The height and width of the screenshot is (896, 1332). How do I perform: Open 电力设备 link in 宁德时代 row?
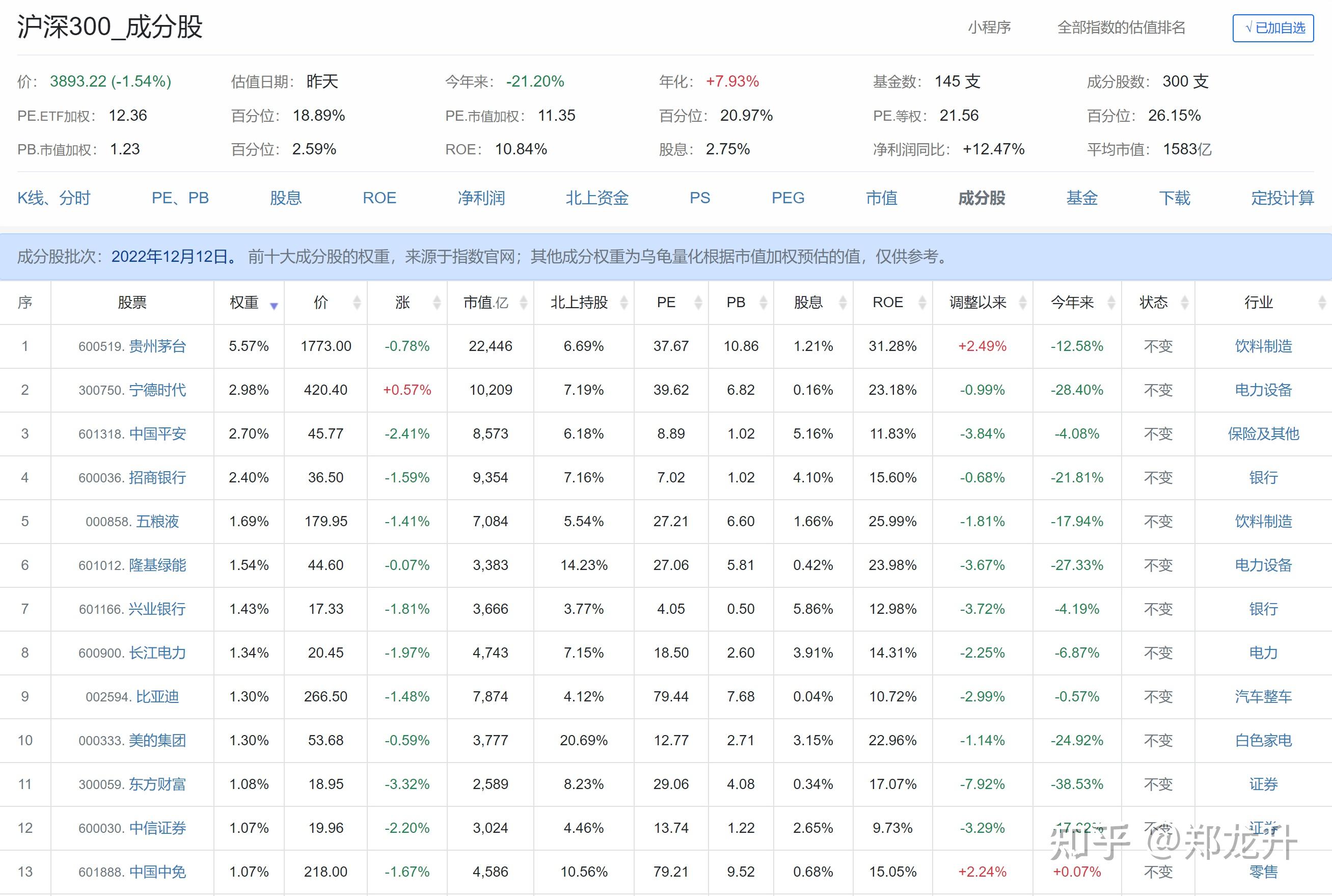pyautogui.click(x=1263, y=390)
